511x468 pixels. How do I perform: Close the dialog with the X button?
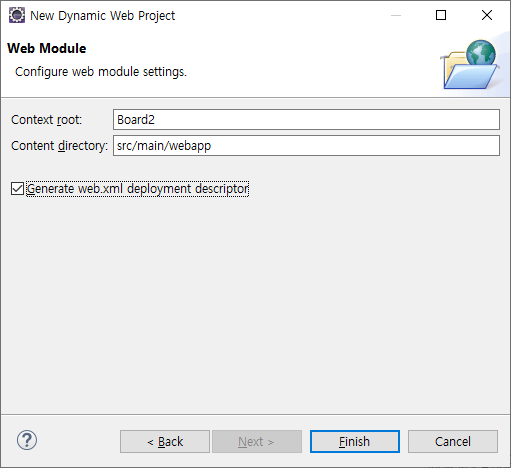point(487,15)
